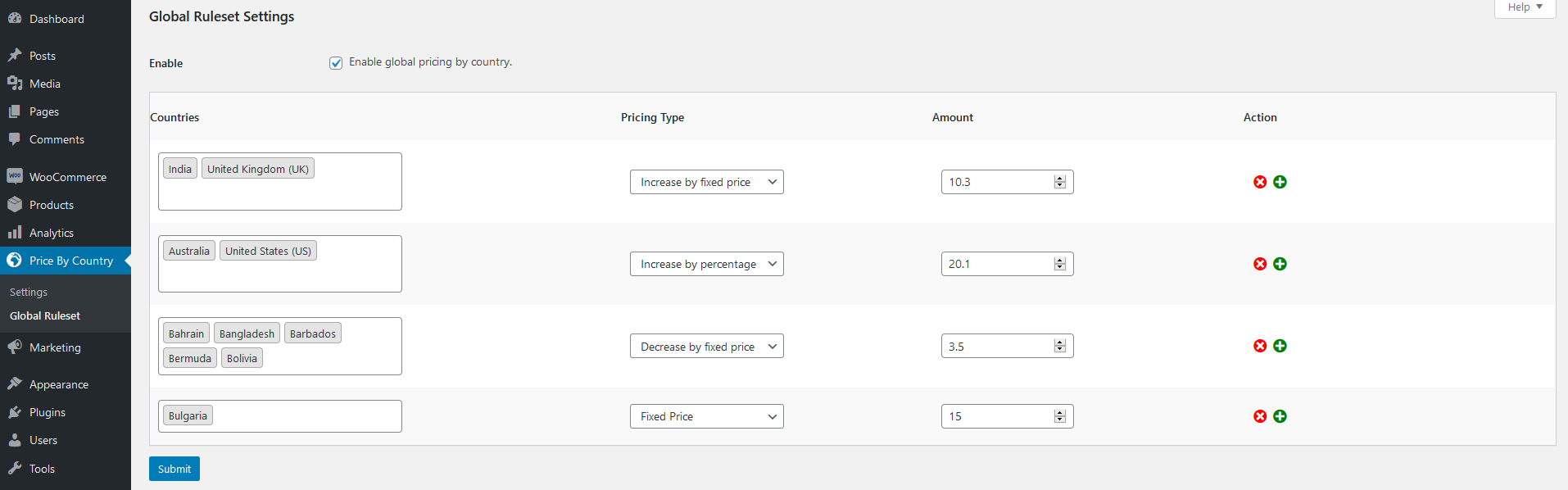Click the Submit button
Screen dimensions: 1568x490
[174, 469]
